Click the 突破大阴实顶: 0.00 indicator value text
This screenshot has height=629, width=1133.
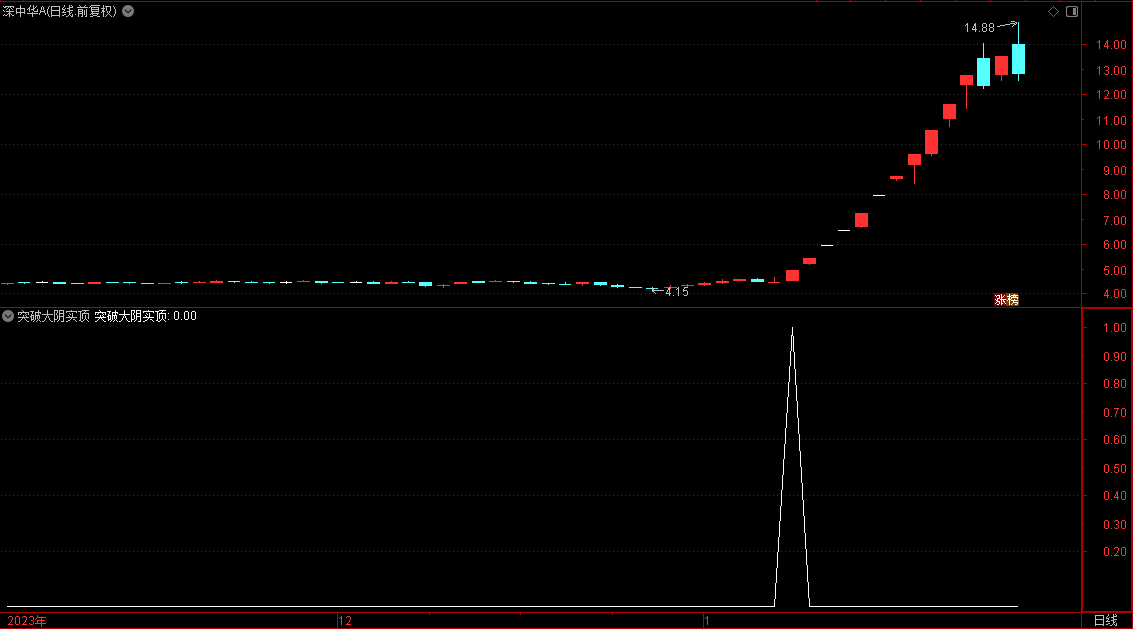point(145,316)
